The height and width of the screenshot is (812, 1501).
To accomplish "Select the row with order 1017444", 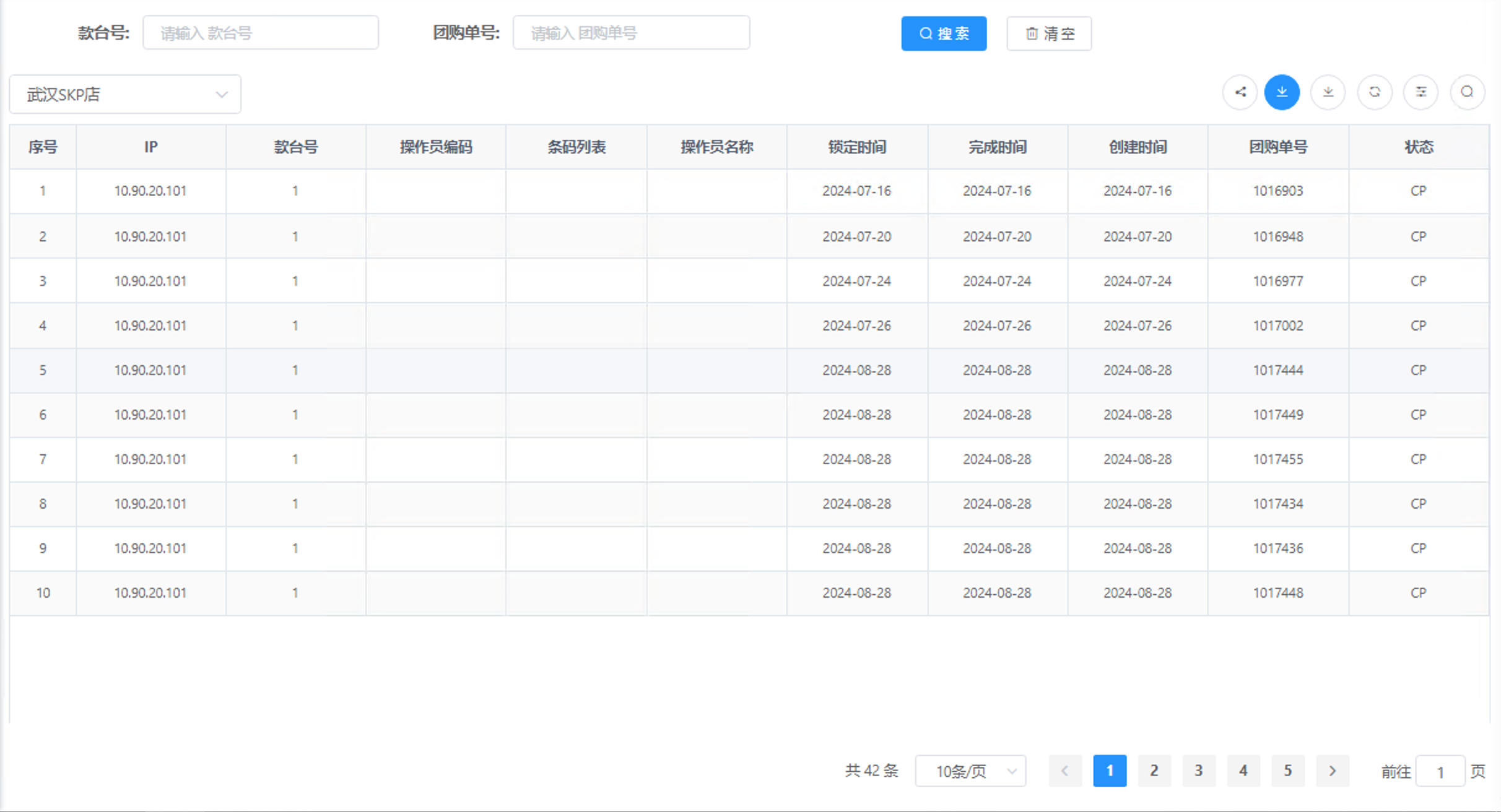I will pyautogui.click(x=1278, y=370).
